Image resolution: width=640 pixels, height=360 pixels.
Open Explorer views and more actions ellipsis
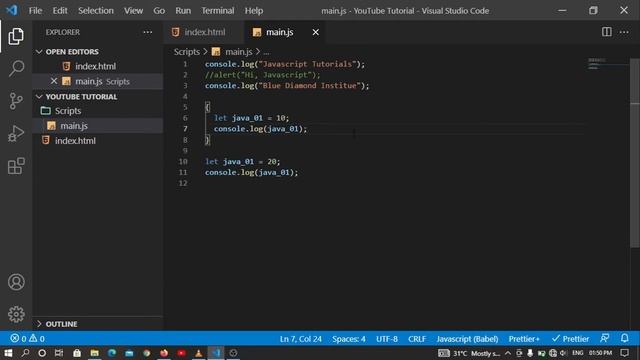click(147, 32)
